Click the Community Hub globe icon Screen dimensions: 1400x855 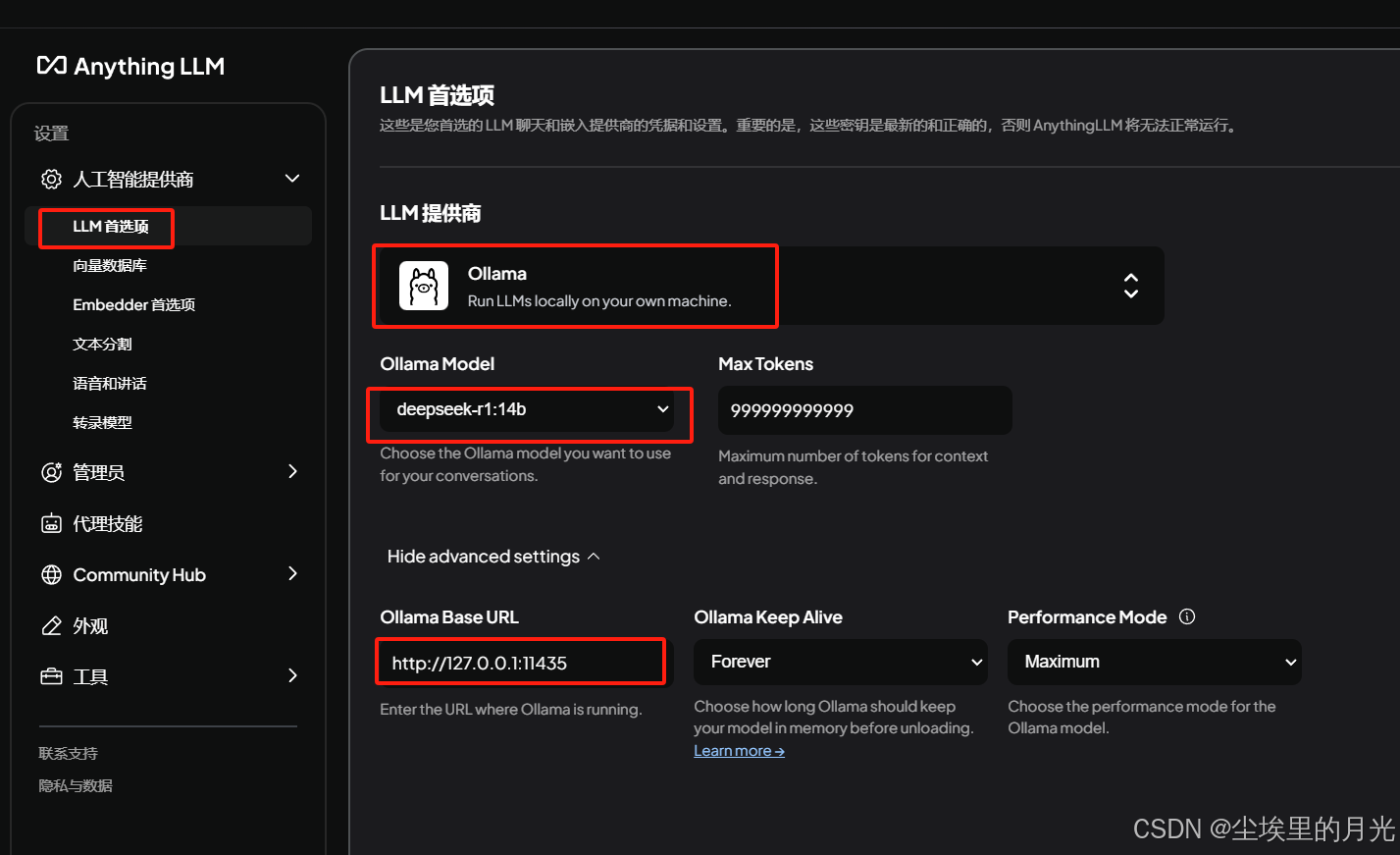(x=51, y=574)
